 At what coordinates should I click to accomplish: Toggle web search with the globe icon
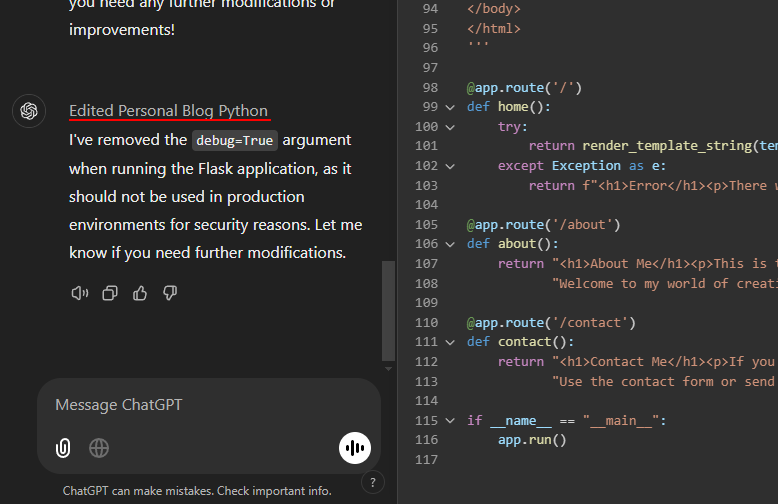(99, 447)
